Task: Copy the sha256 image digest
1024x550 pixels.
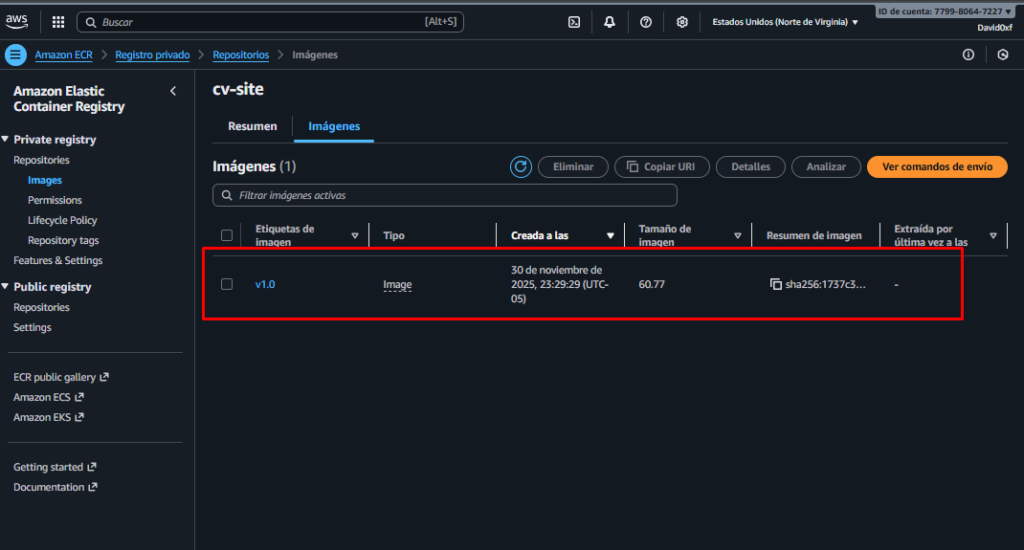Action: (776, 284)
